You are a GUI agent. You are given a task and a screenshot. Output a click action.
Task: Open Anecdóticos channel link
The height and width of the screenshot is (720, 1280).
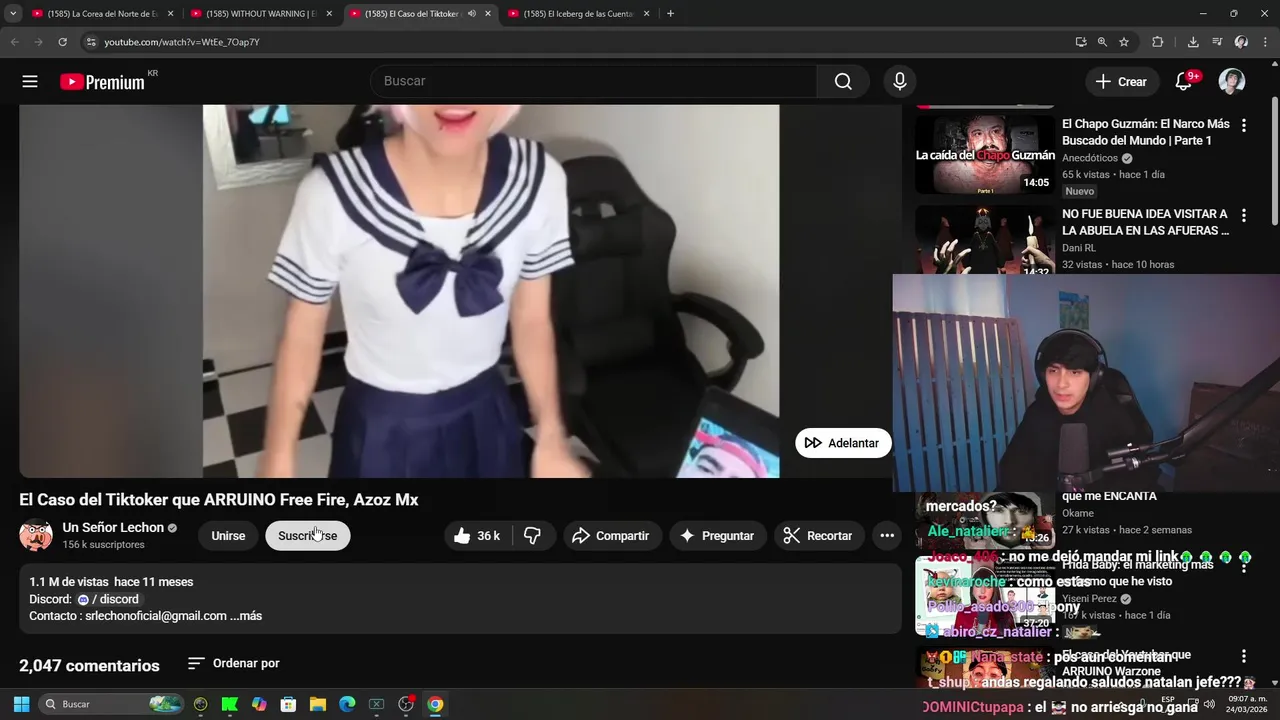[1090, 158]
